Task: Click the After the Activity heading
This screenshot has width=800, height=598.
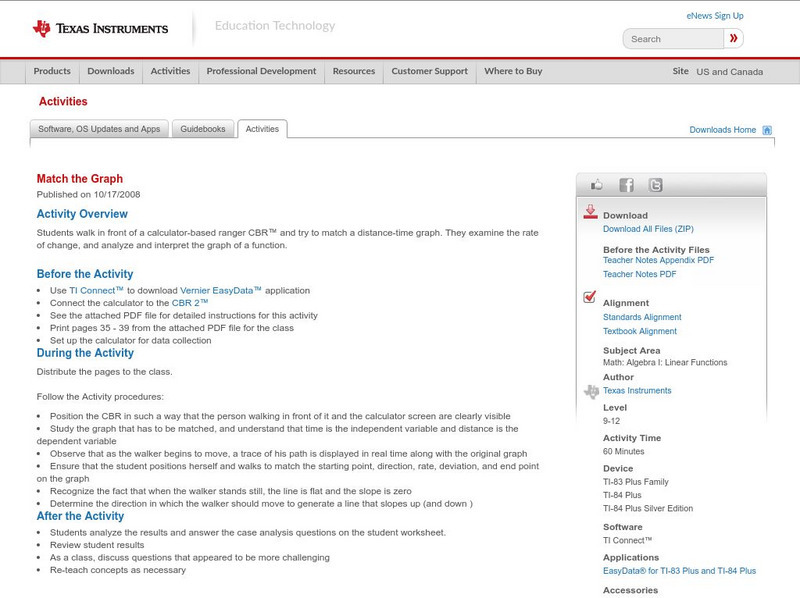Action: 80,516
